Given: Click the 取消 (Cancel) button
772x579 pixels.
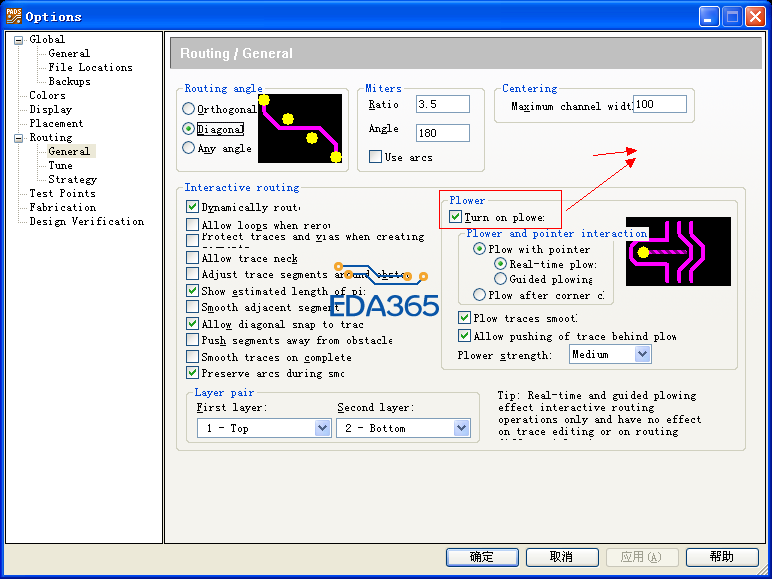Looking at the screenshot, I should point(562,557).
